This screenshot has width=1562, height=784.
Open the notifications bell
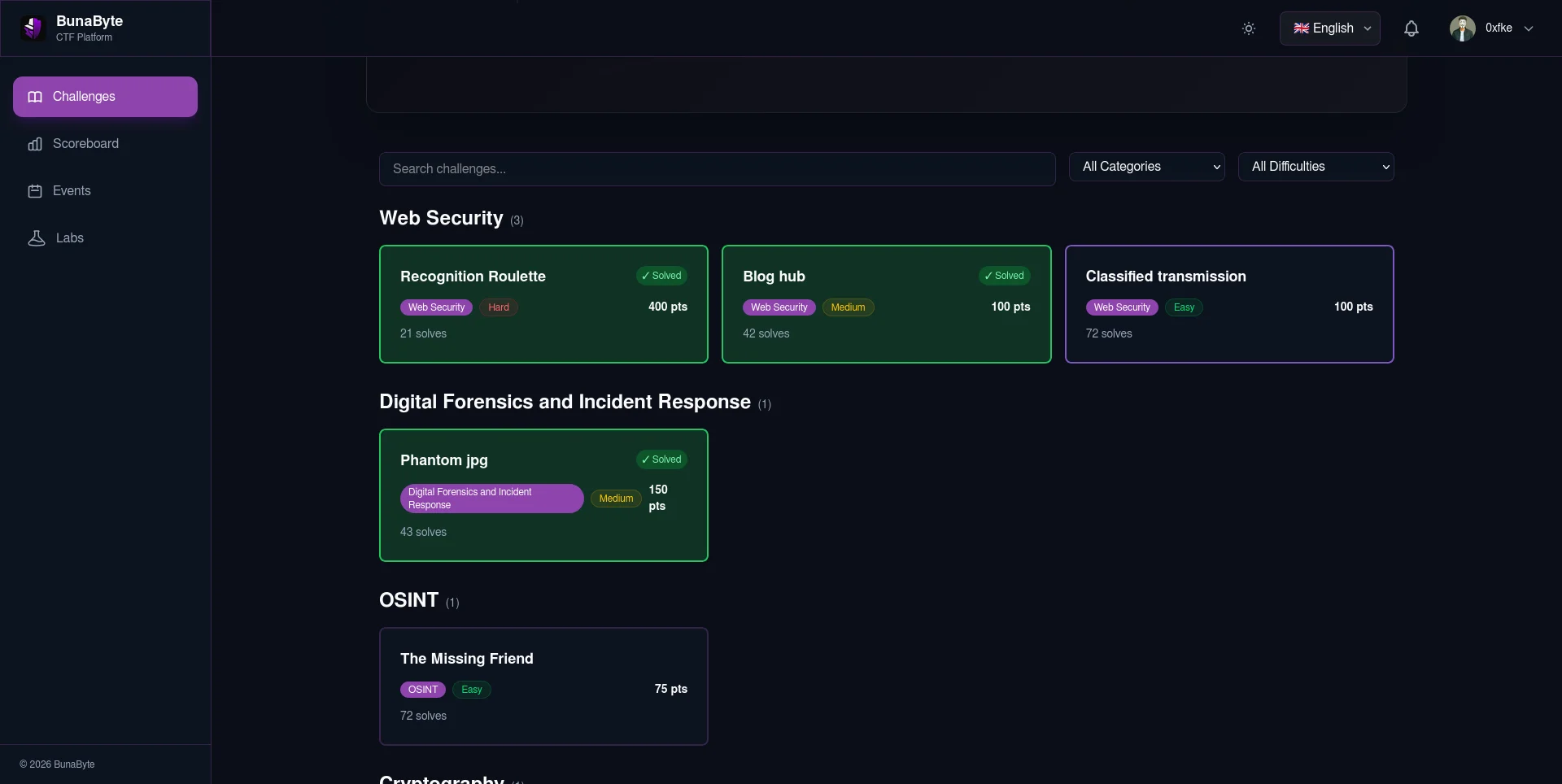coord(1411,28)
